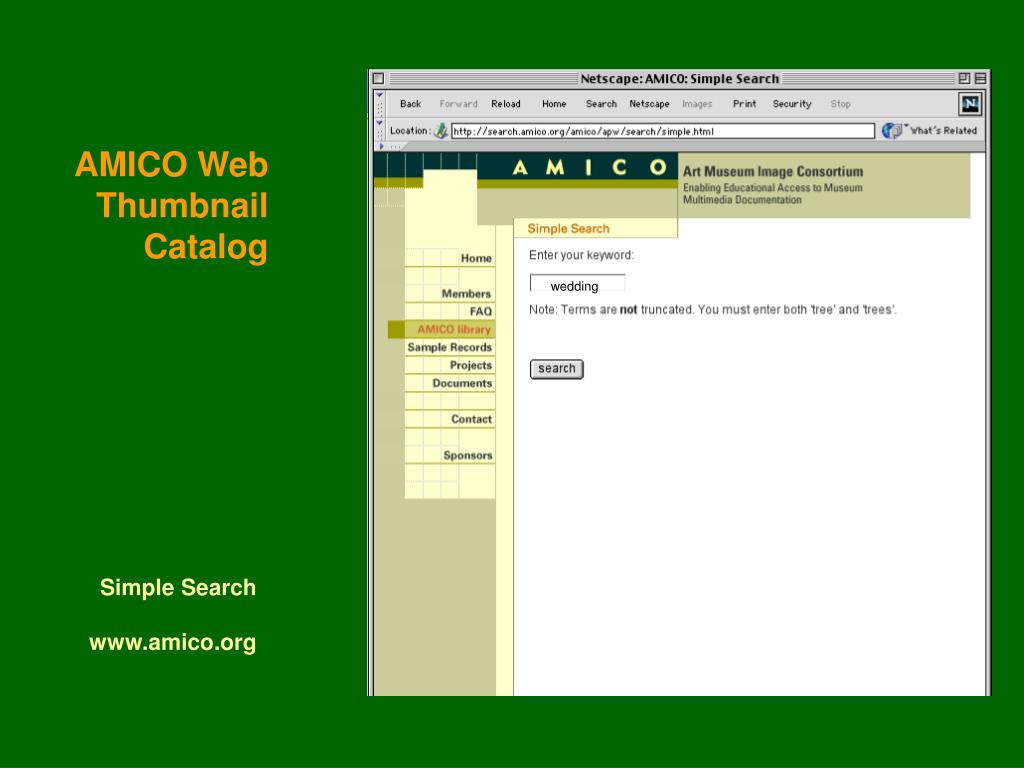This screenshot has width=1024, height=768.
Task: Click the zoom box in title bar
Action: click(964, 78)
